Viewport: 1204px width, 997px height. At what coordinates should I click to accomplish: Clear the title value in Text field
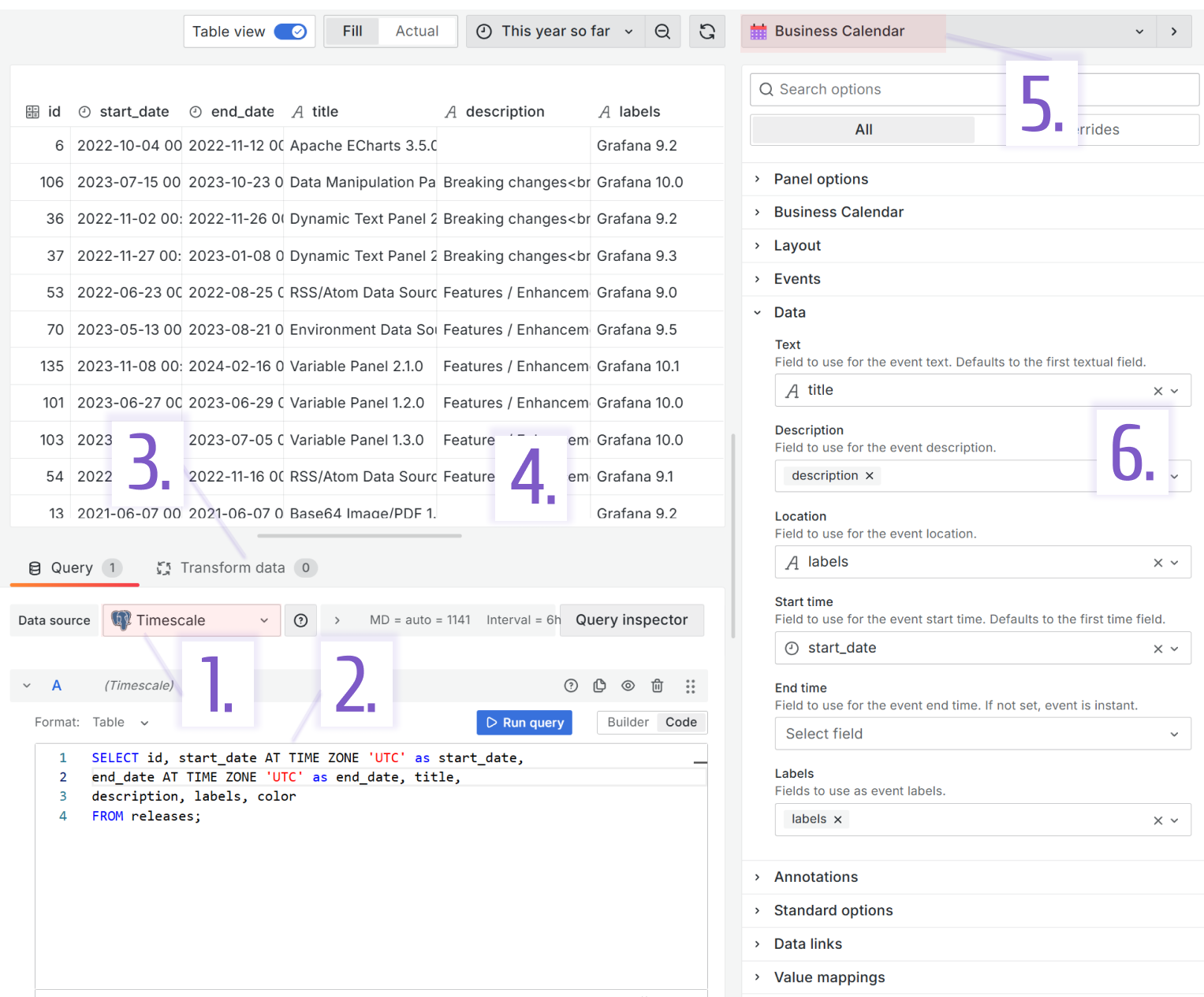(x=1157, y=391)
